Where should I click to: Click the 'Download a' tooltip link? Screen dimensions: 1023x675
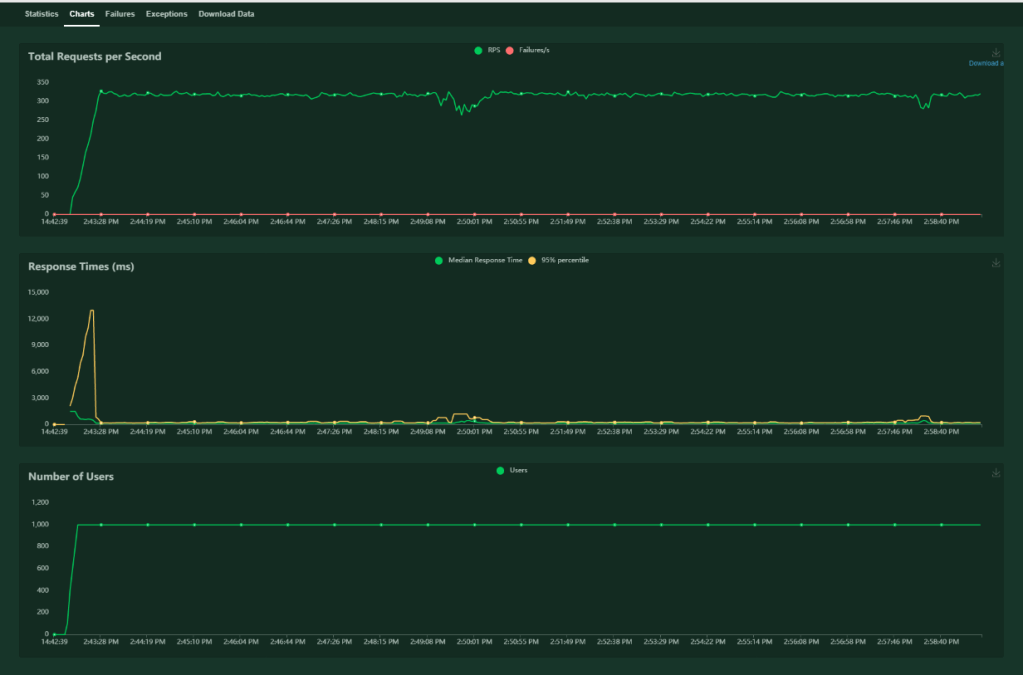985,63
